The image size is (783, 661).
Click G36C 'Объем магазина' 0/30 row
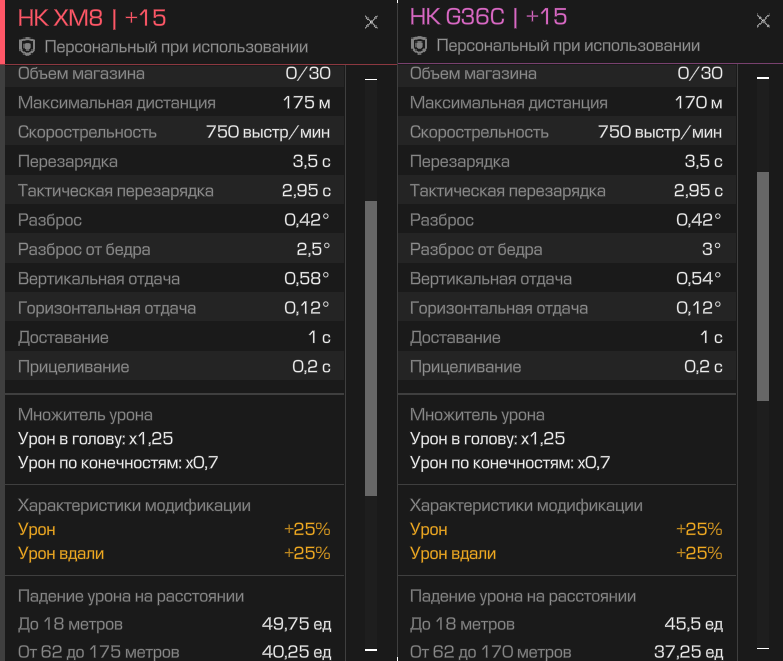(x=567, y=76)
